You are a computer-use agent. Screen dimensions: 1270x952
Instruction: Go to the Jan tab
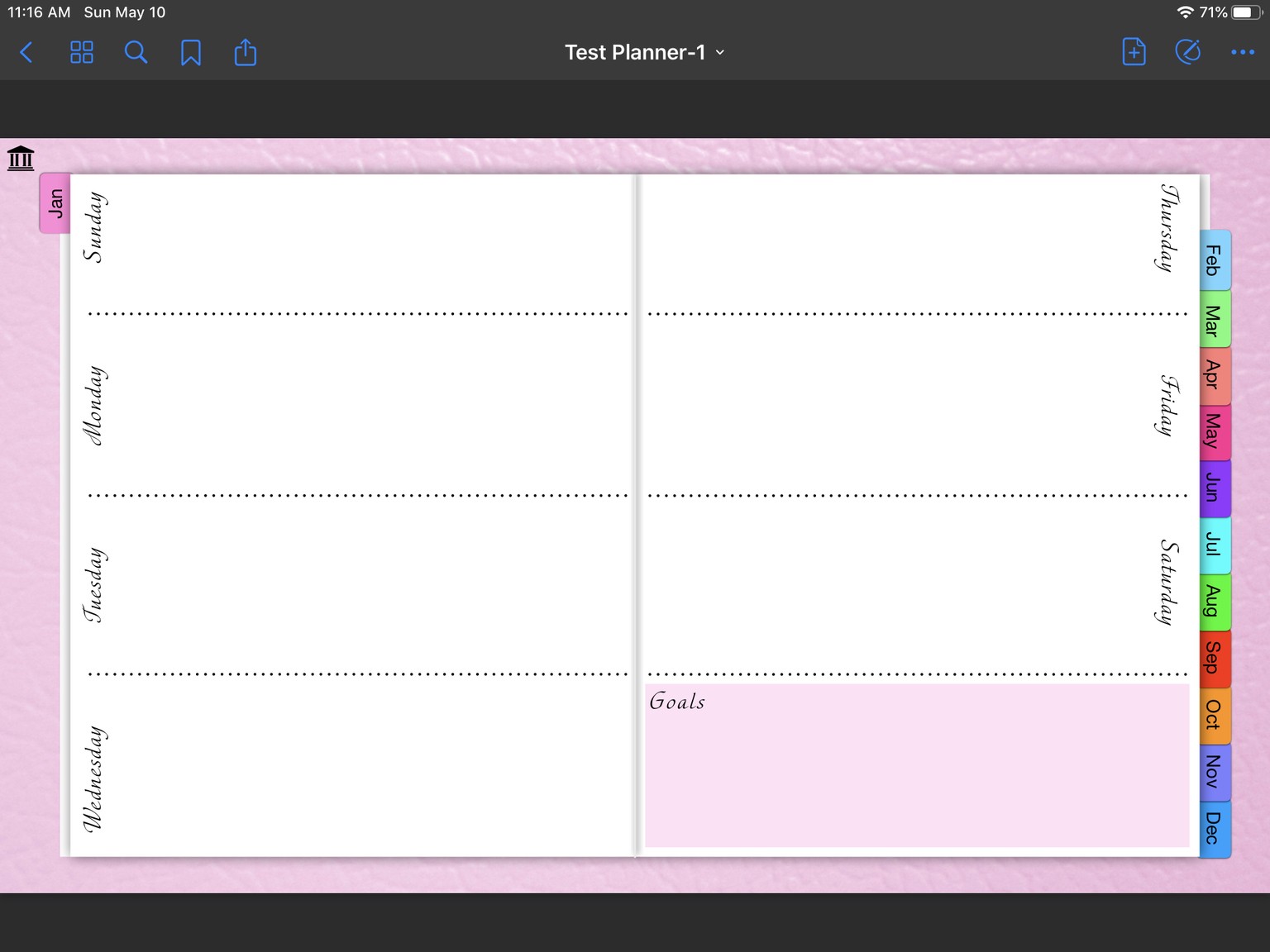tap(55, 203)
